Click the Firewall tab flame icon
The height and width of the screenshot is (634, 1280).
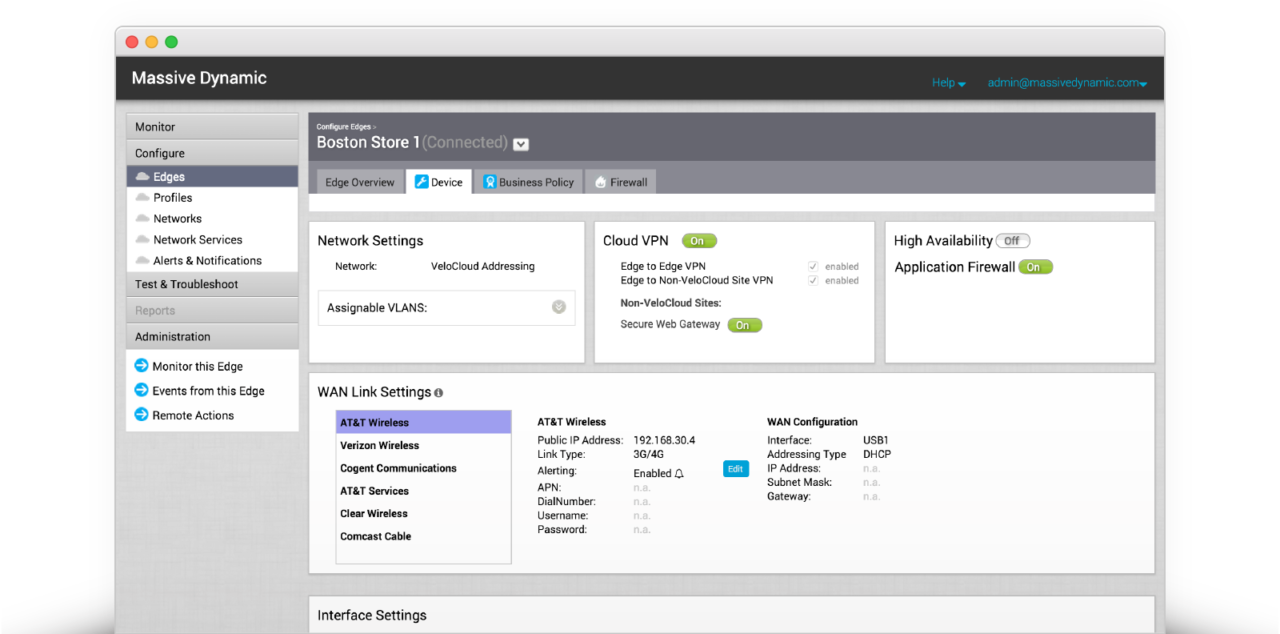600,183
